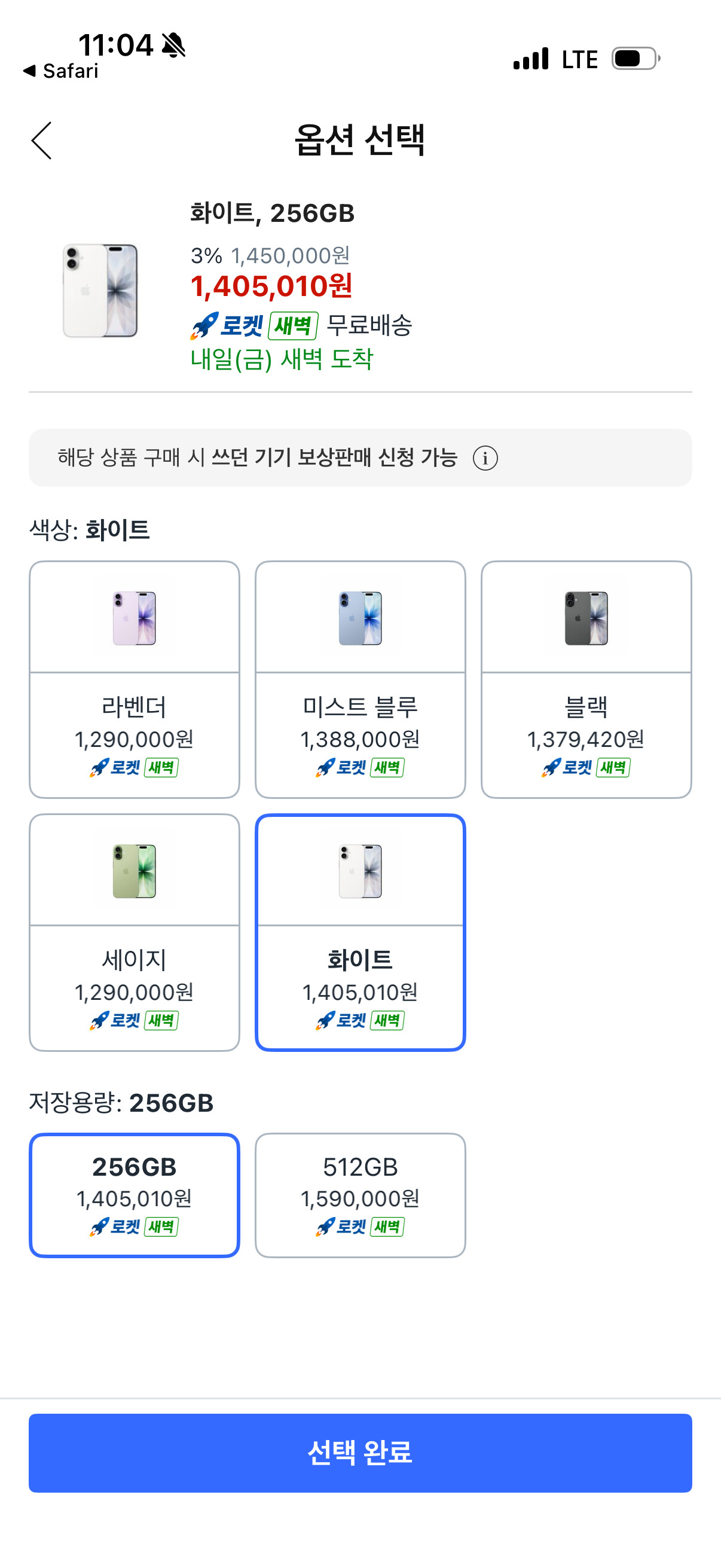Open the 쓰던 기기 보상판매 신청 banner
The height and width of the screenshot is (1568, 721).
pos(360,457)
